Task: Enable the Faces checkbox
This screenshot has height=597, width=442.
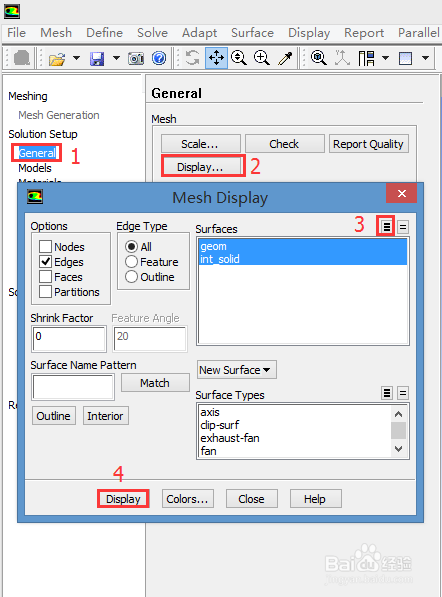Action: click(x=45, y=276)
